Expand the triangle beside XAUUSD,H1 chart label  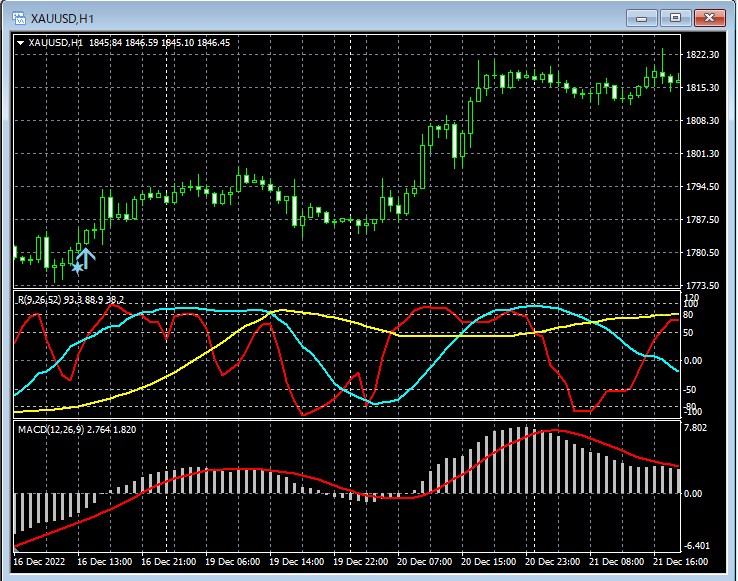point(21,43)
